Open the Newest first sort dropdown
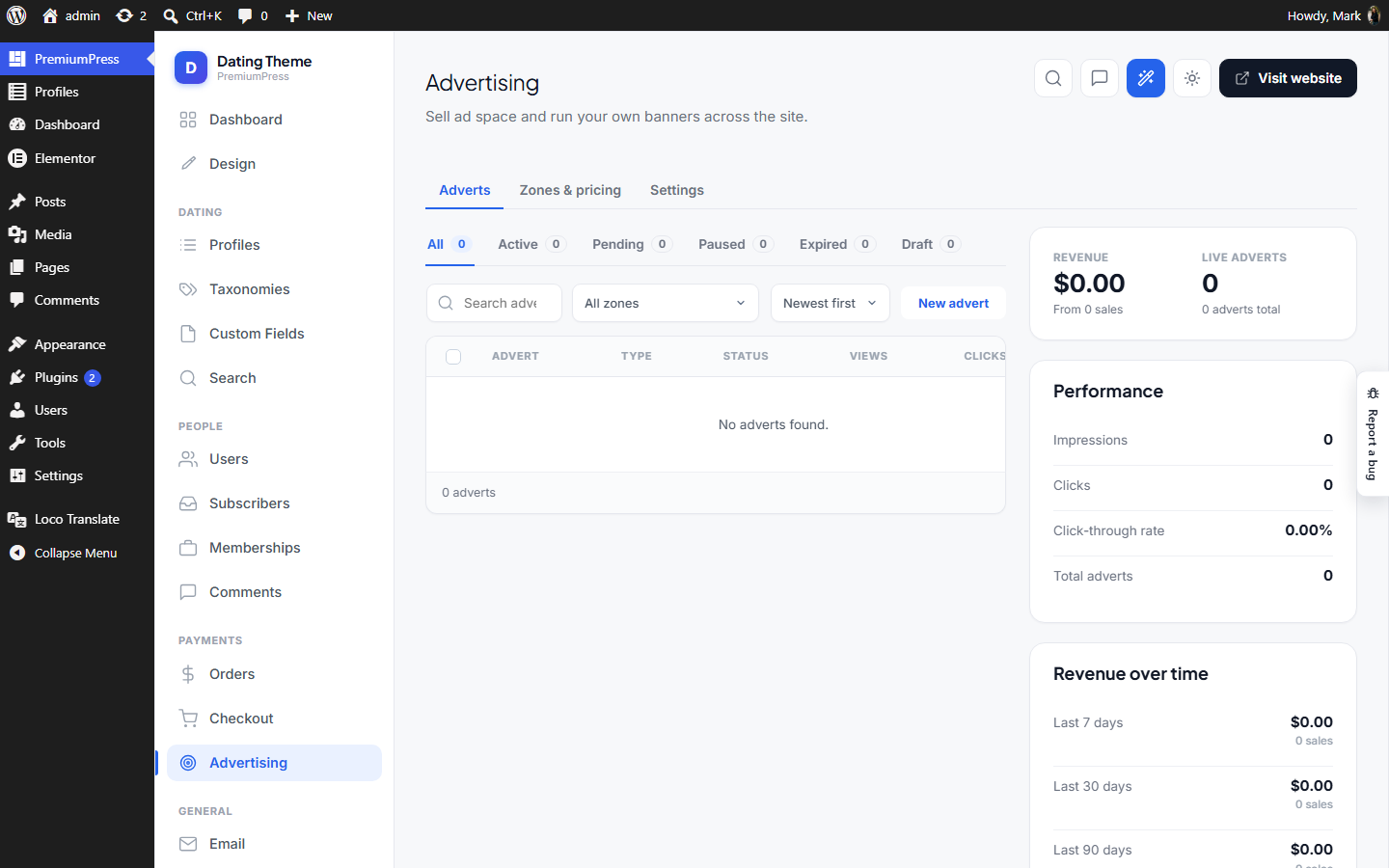The height and width of the screenshot is (868, 1389). point(831,303)
